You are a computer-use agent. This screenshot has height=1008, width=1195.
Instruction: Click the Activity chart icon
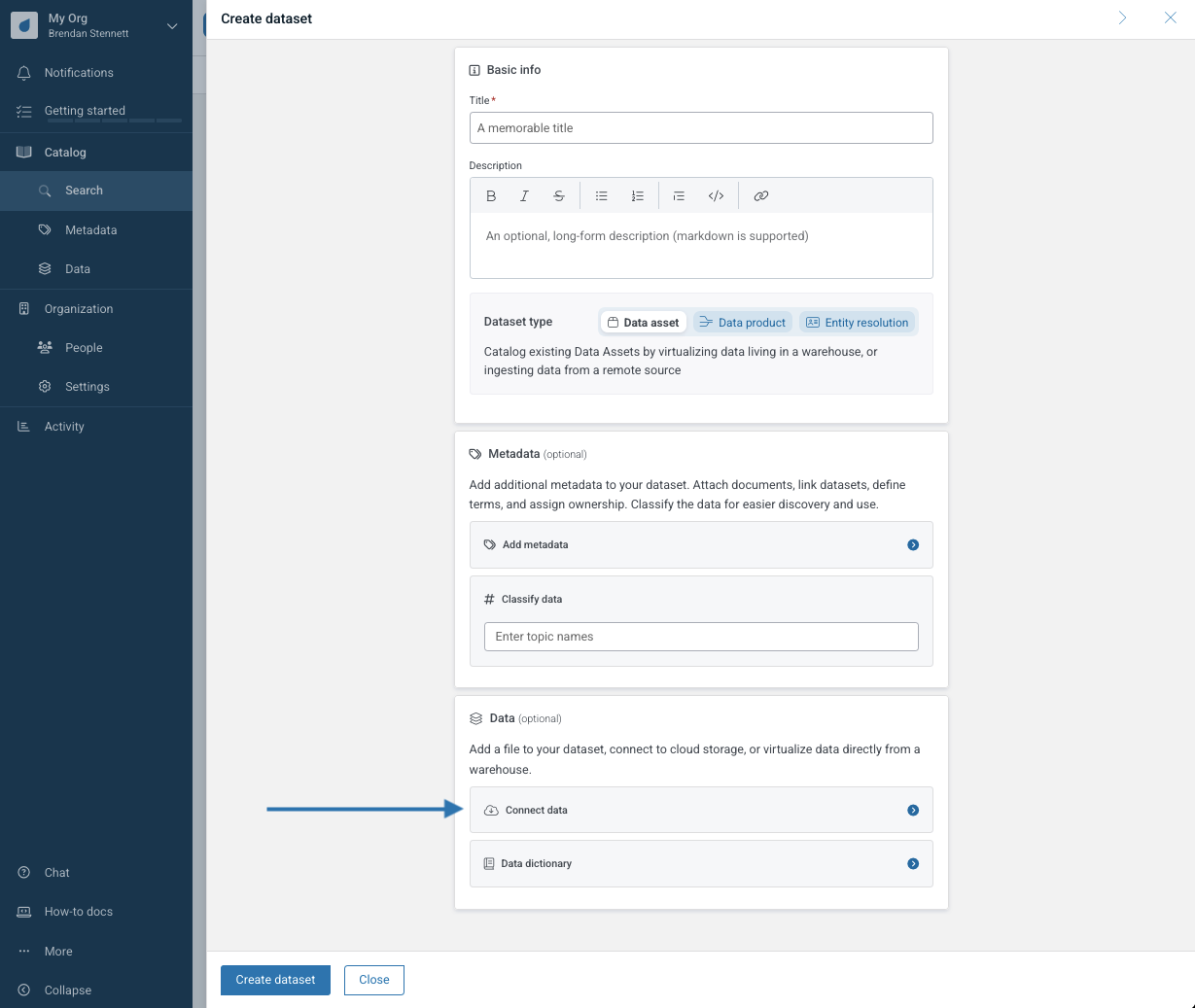coord(24,427)
